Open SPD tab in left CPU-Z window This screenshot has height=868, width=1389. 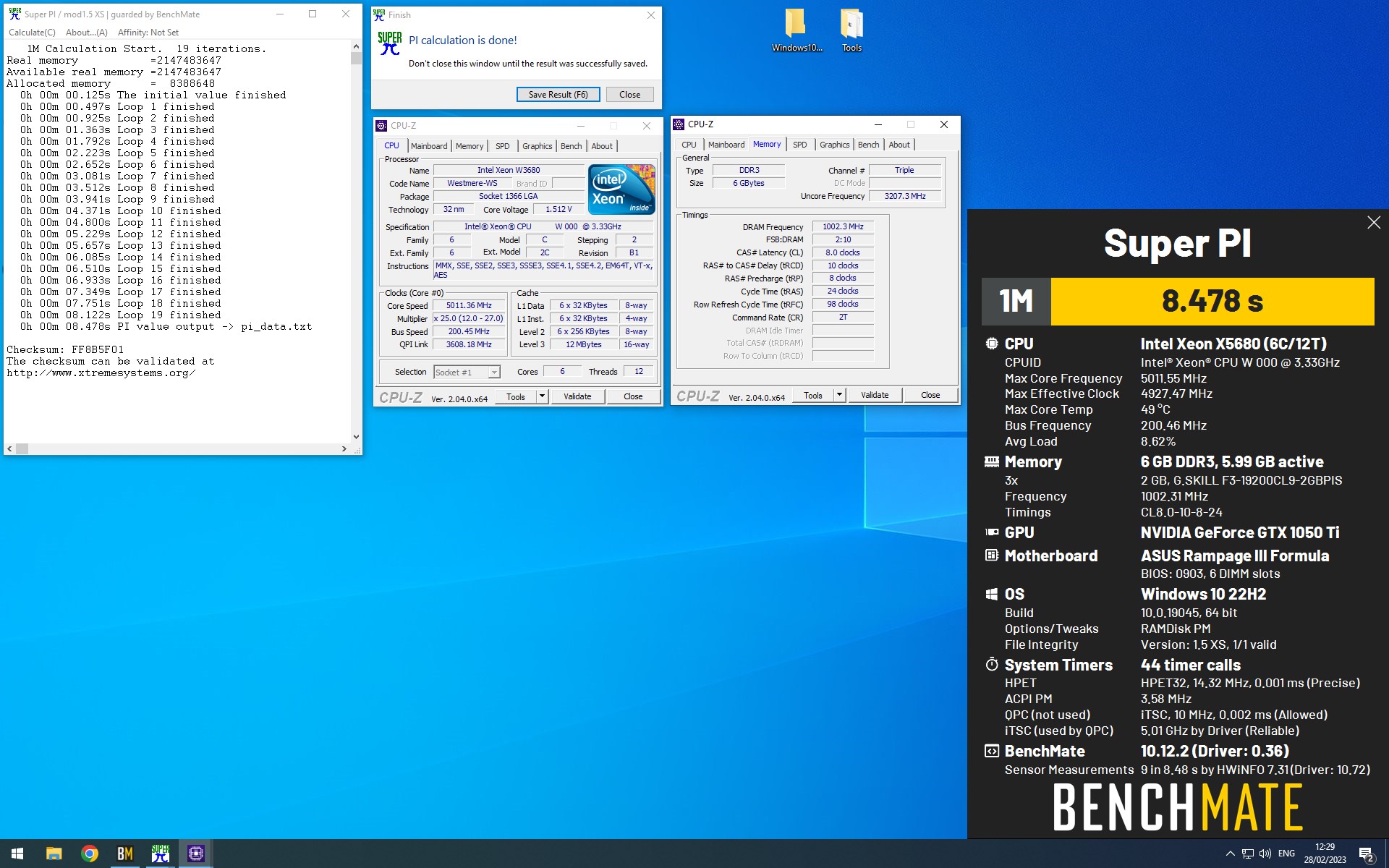pos(502,146)
